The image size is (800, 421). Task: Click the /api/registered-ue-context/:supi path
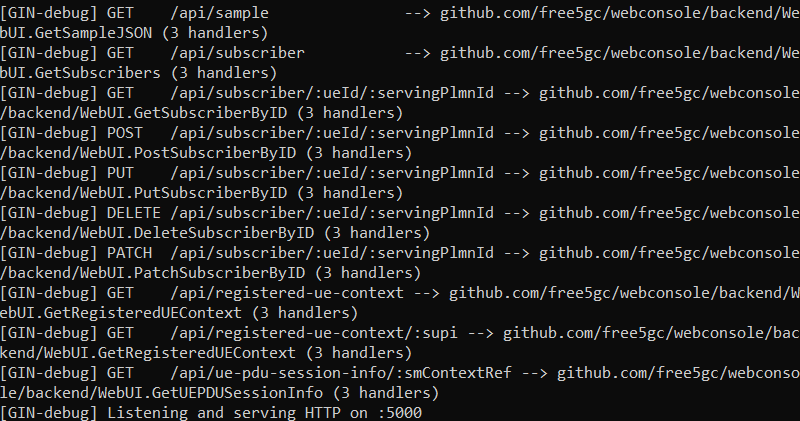(x=314, y=333)
